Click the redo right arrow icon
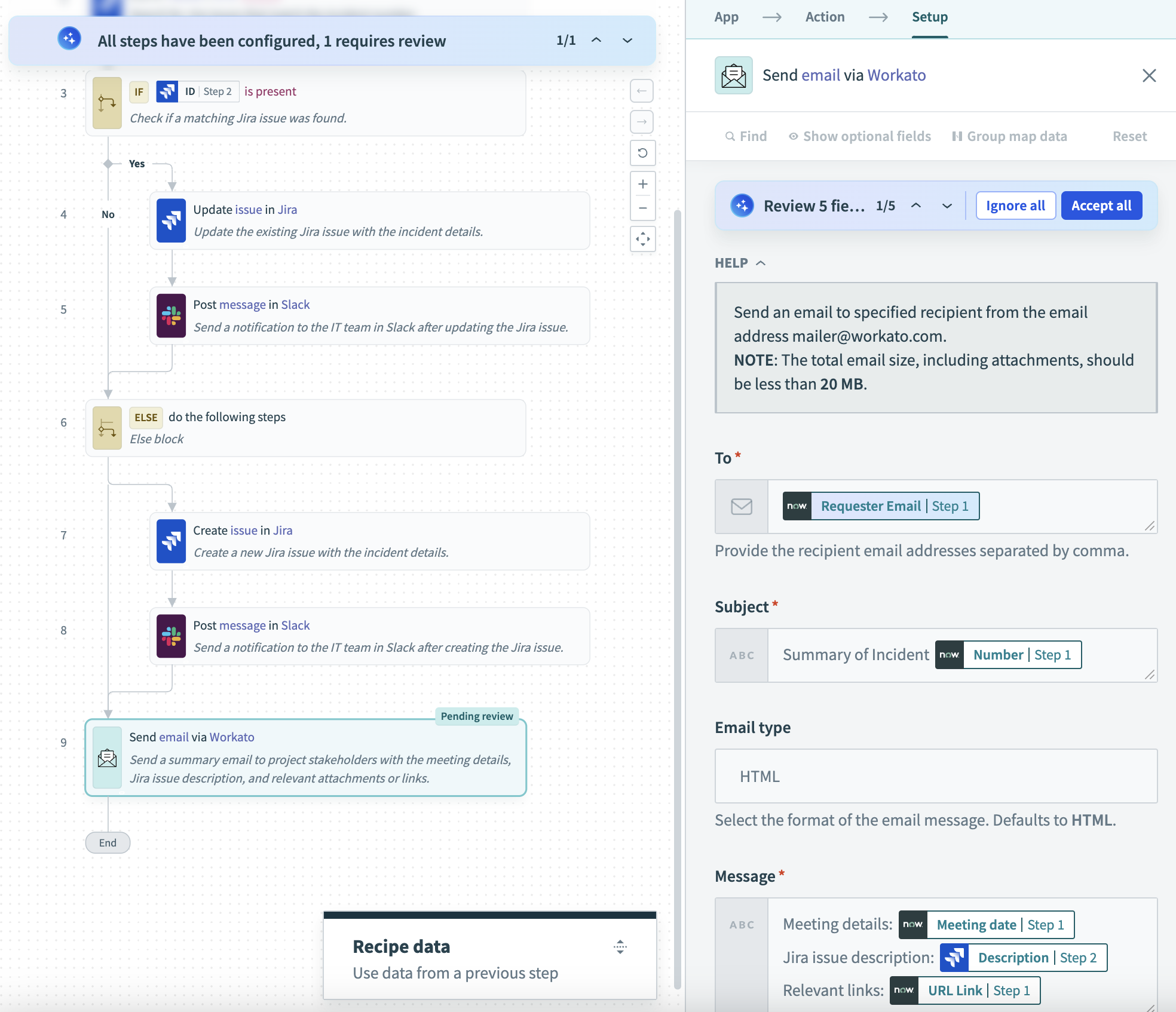This screenshot has height=1012, width=1176. click(642, 122)
